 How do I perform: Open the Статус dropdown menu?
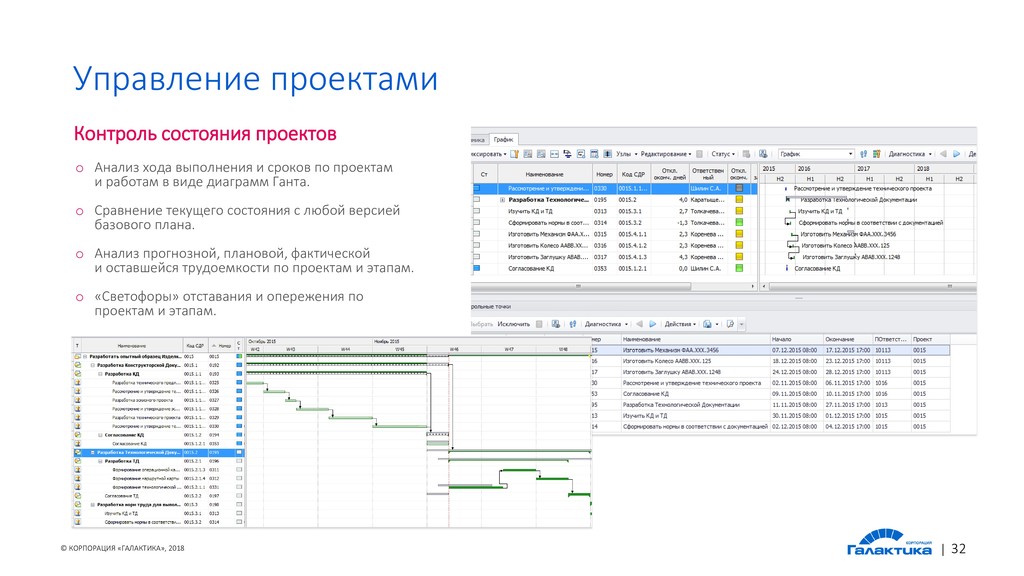(x=722, y=154)
